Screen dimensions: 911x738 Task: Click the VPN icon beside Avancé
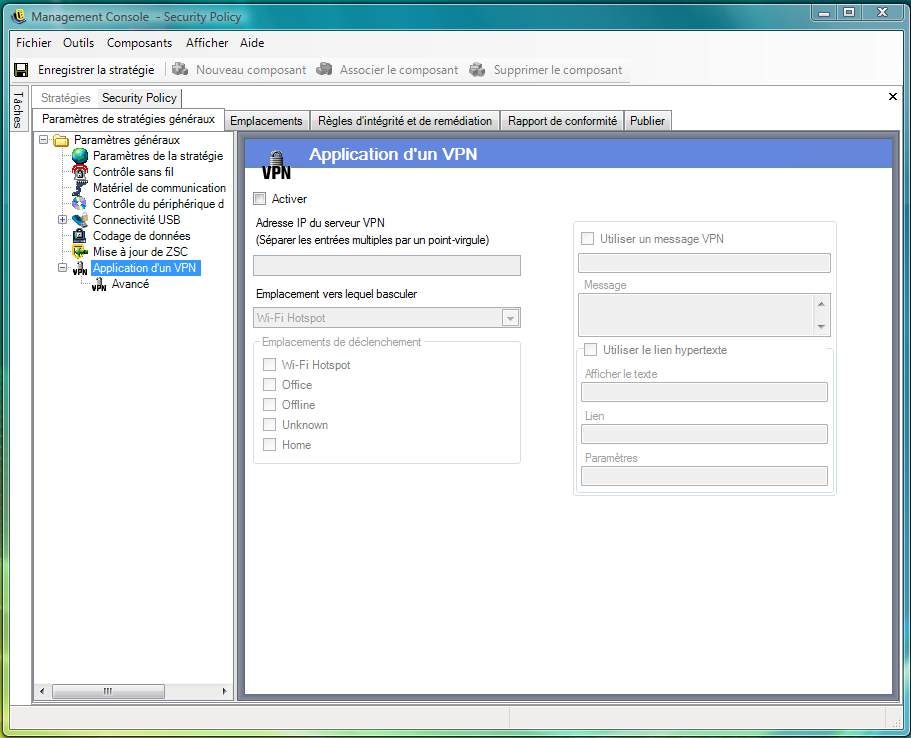99,284
